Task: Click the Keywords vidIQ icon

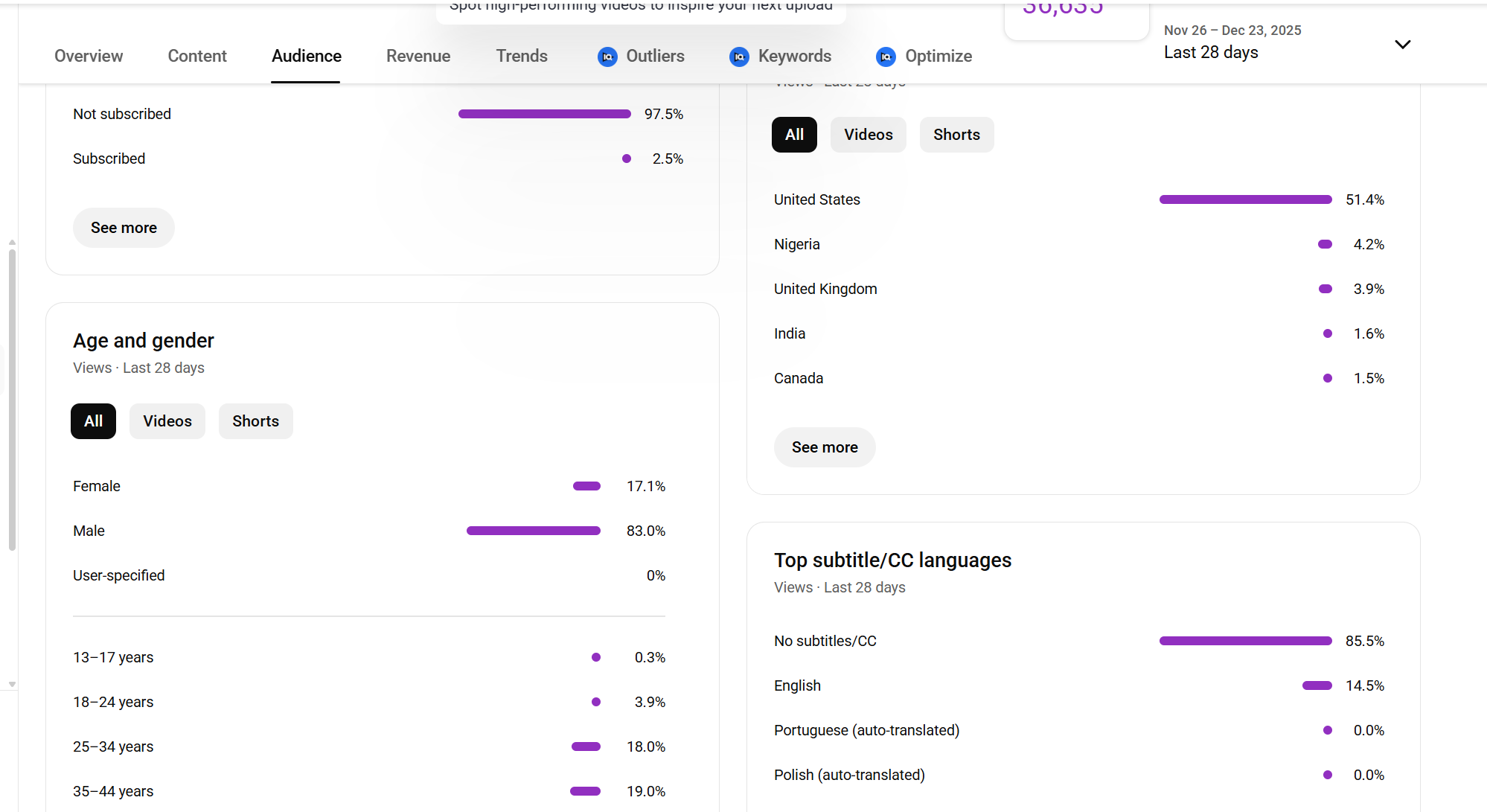Action: point(739,57)
